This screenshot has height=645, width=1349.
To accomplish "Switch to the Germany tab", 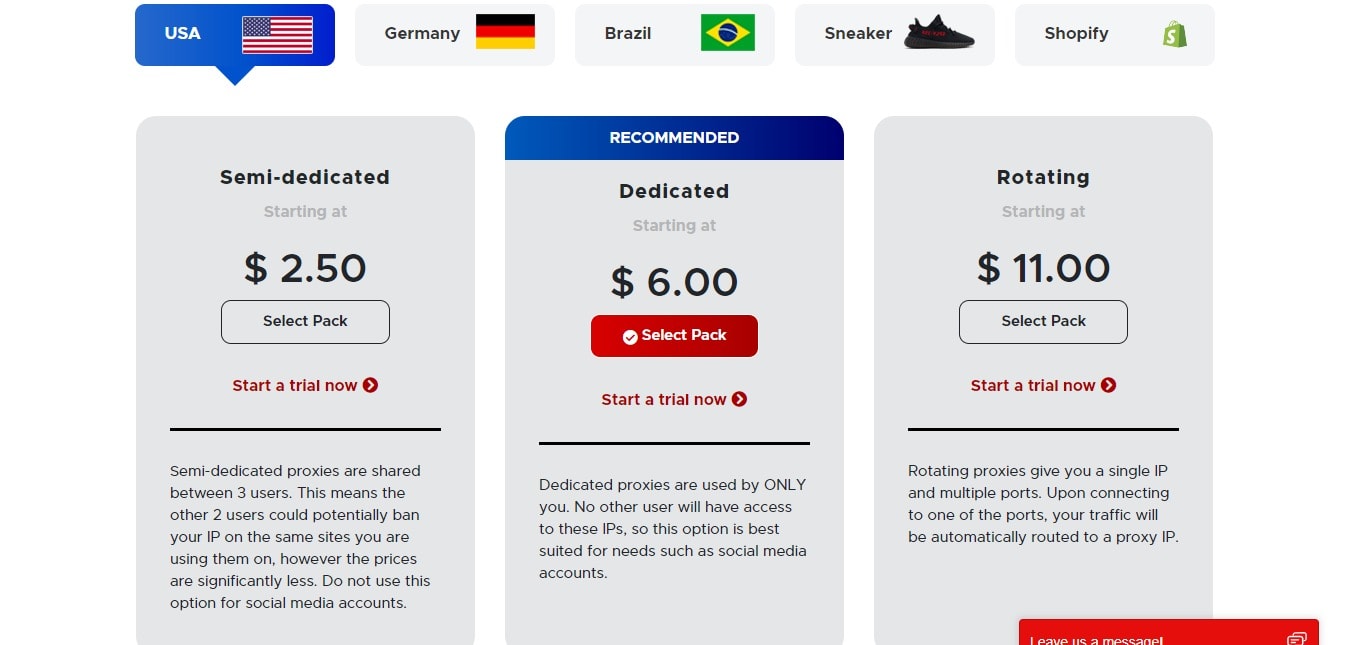I will click(455, 35).
